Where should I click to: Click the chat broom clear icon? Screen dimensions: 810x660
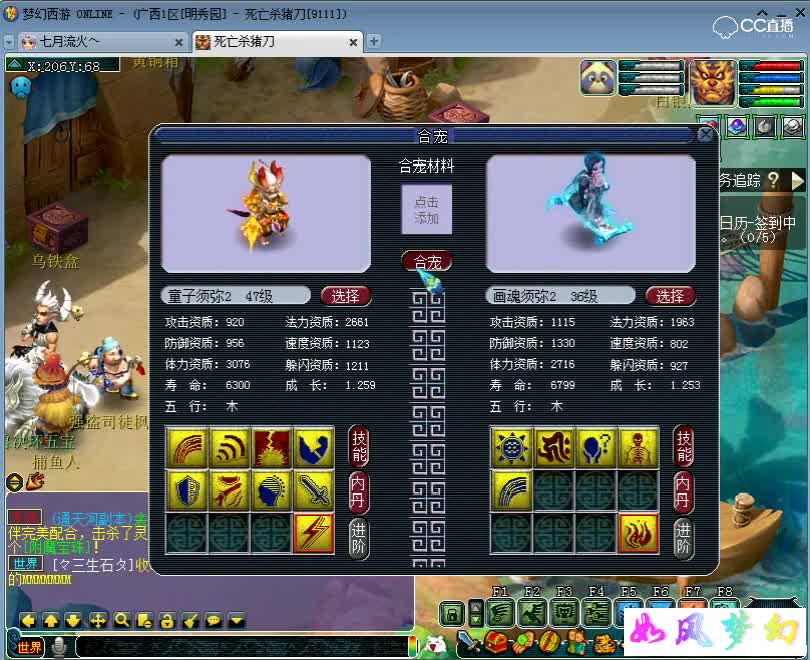(191, 620)
